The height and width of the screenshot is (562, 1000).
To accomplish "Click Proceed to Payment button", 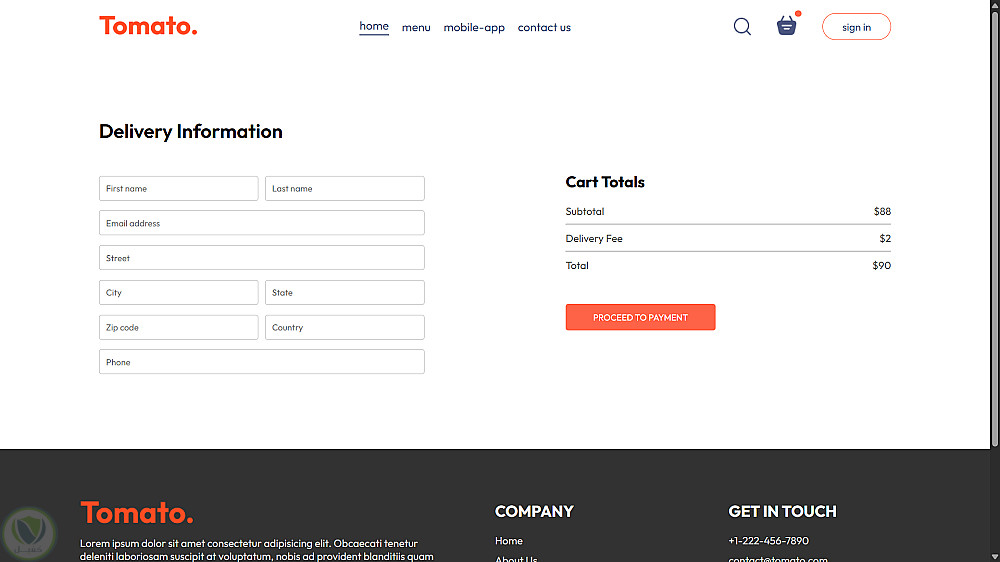I will tap(640, 317).
